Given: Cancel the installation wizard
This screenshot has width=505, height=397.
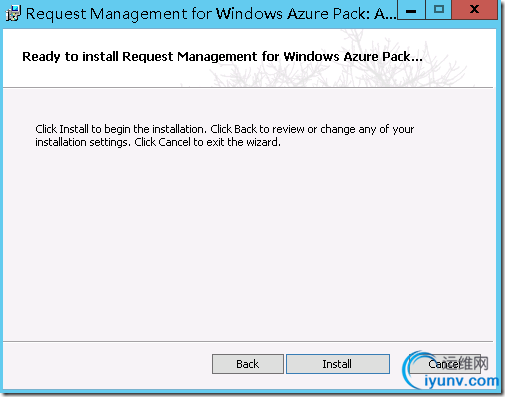Looking at the screenshot, I should pyautogui.click(x=444, y=364).
